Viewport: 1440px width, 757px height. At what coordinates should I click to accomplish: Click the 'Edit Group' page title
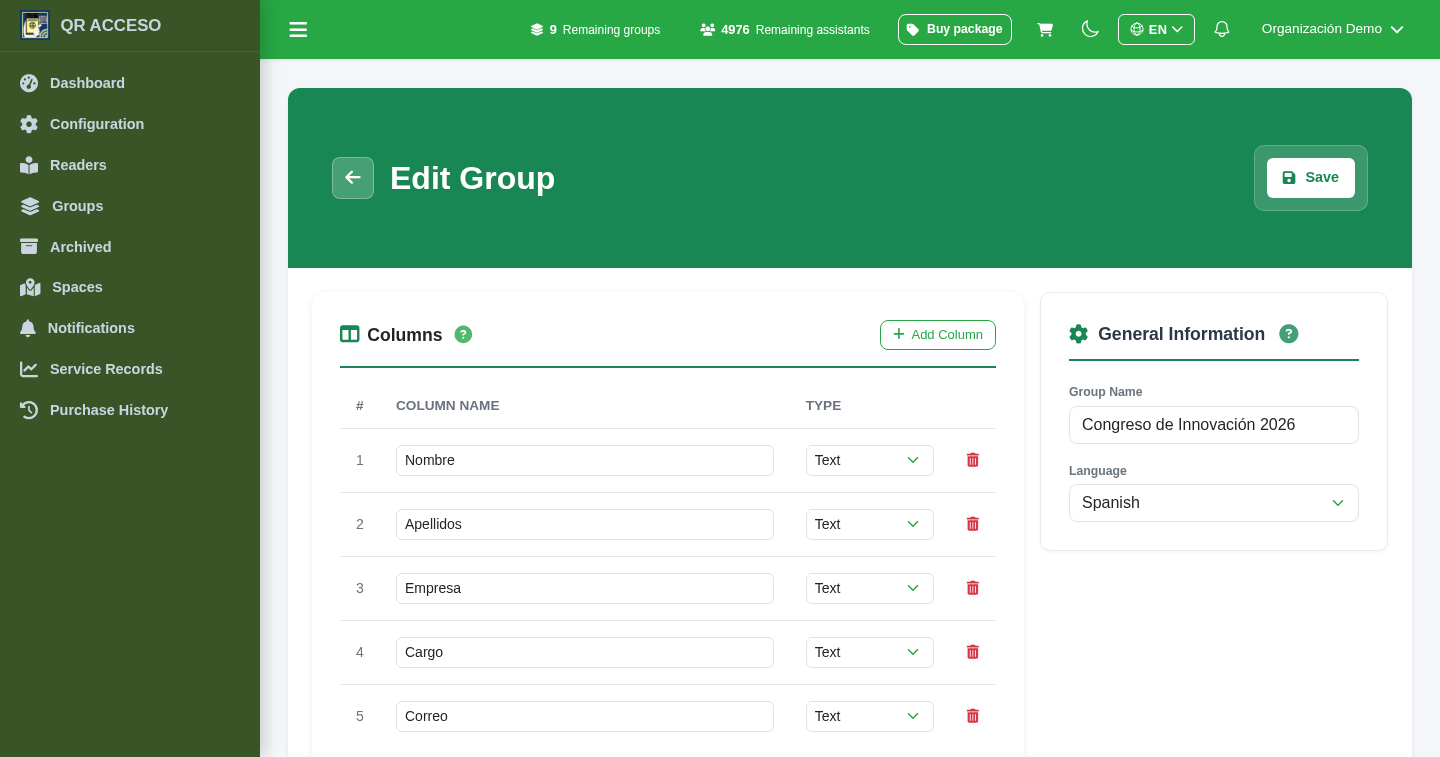click(472, 178)
